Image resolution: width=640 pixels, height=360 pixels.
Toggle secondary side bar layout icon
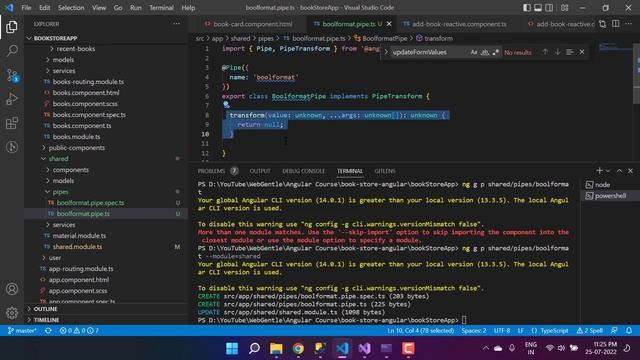pyautogui.click(x=549, y=8)
